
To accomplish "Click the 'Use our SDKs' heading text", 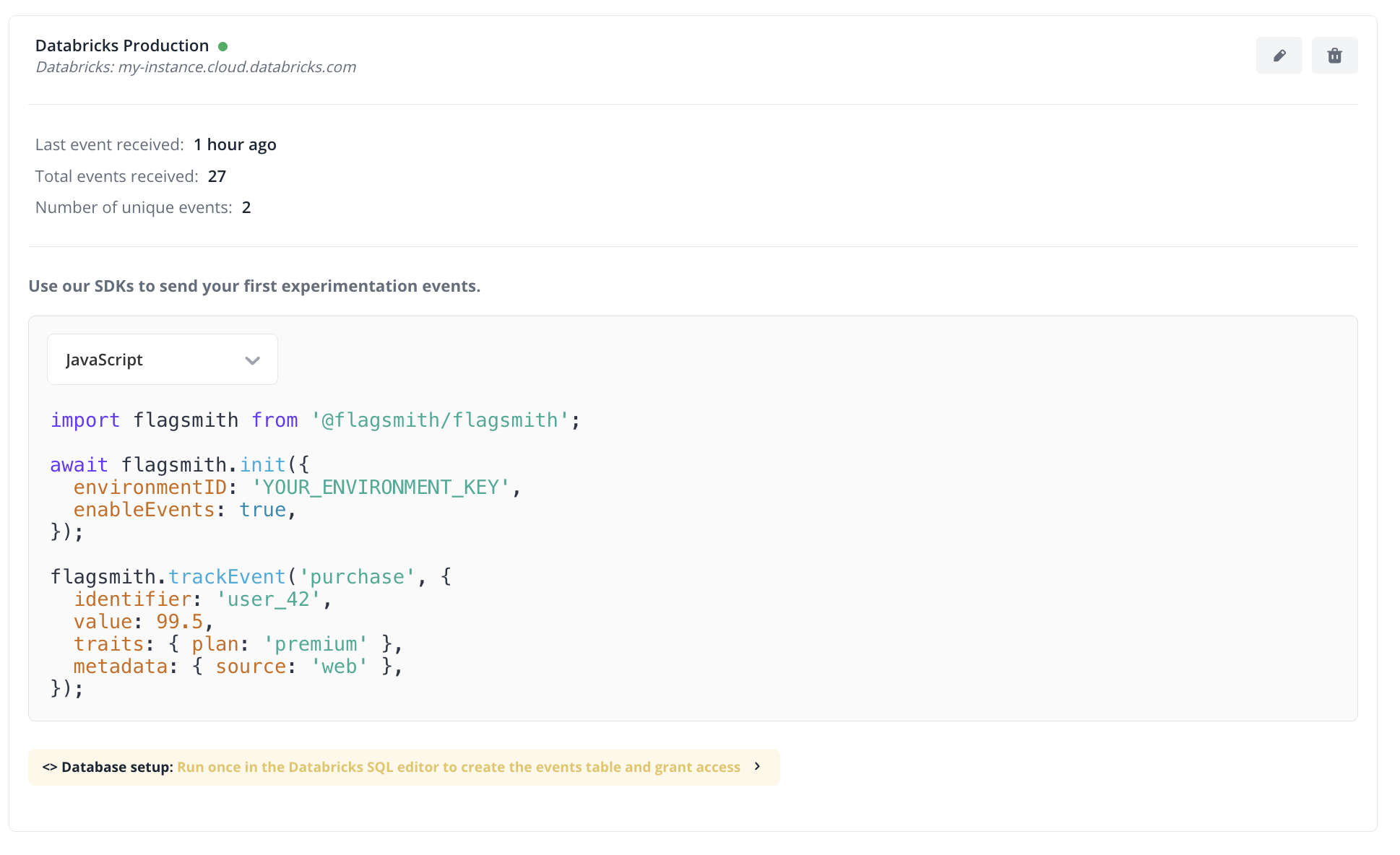I will click(x=254, y=286).
